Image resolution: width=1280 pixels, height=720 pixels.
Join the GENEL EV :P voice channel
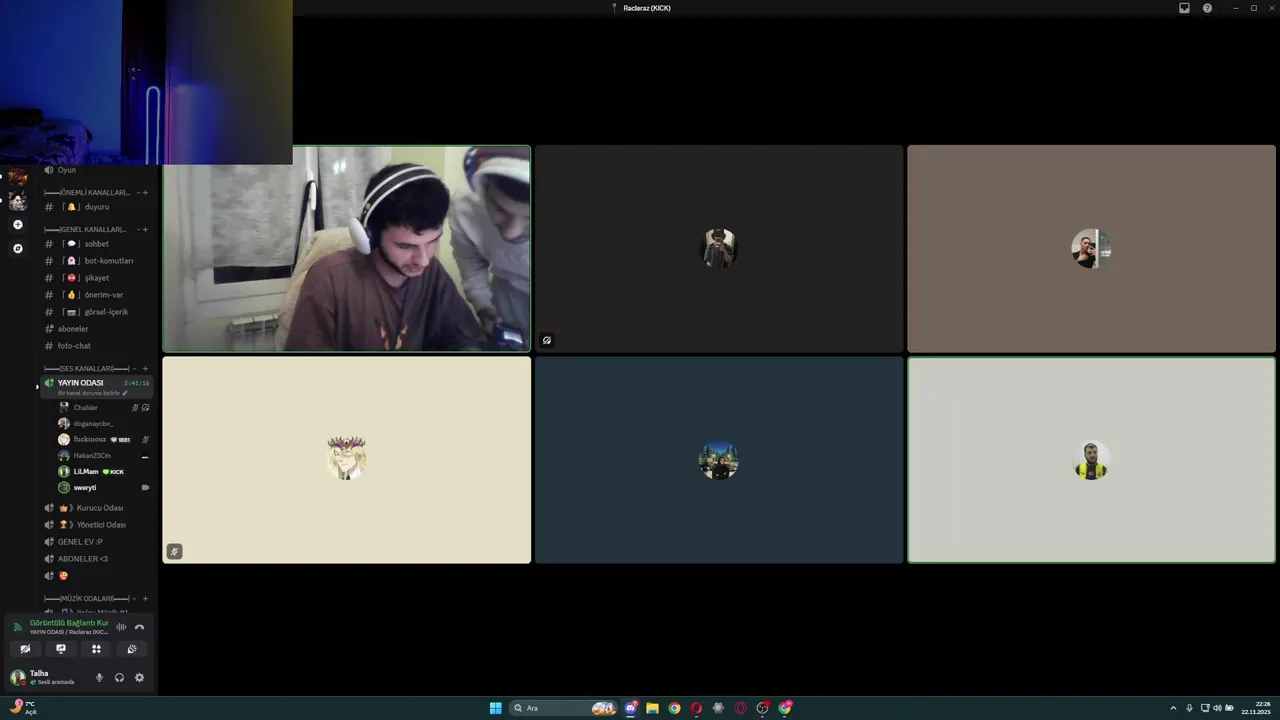[96, 542]
